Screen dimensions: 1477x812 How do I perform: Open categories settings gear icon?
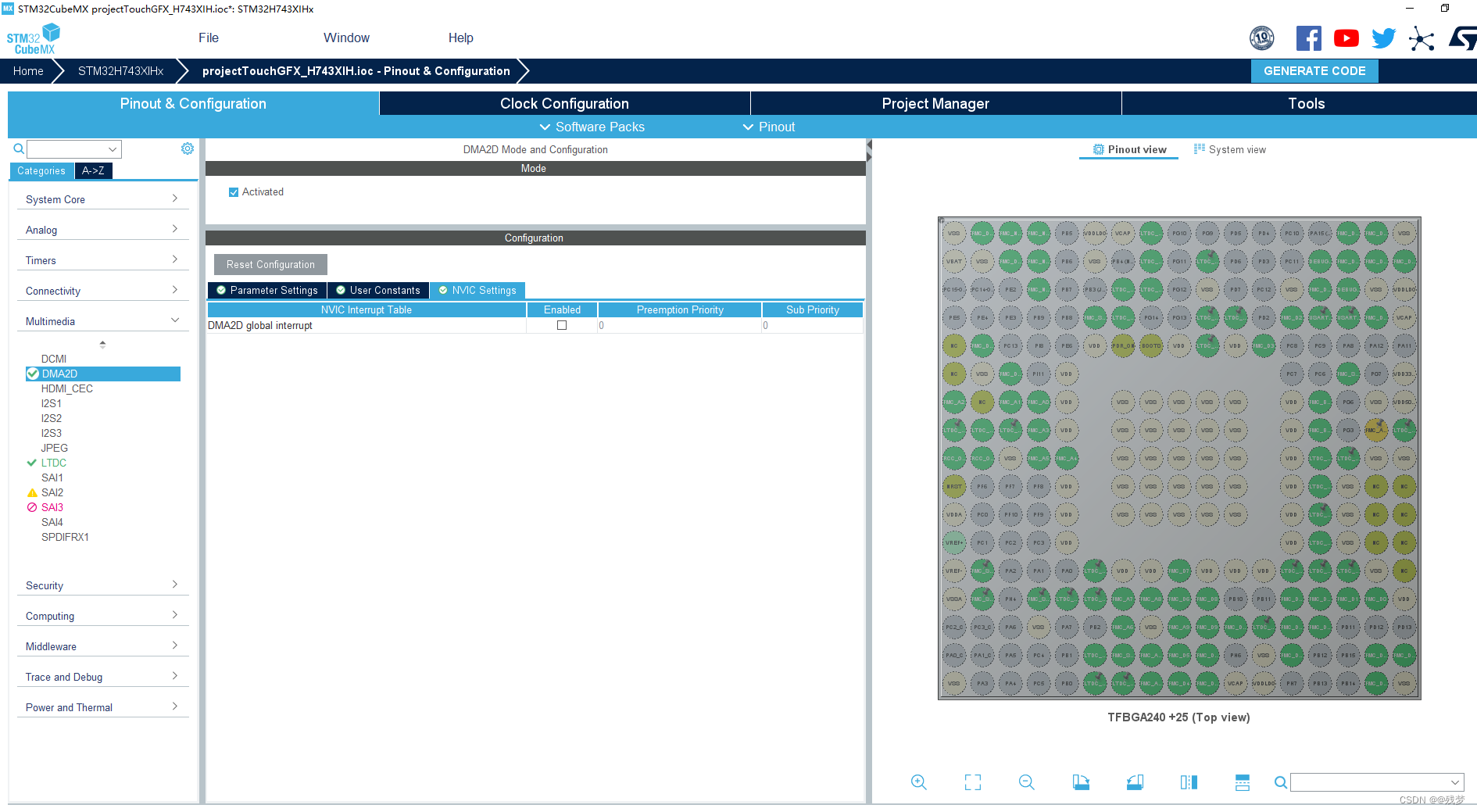(x=188, y=148)
